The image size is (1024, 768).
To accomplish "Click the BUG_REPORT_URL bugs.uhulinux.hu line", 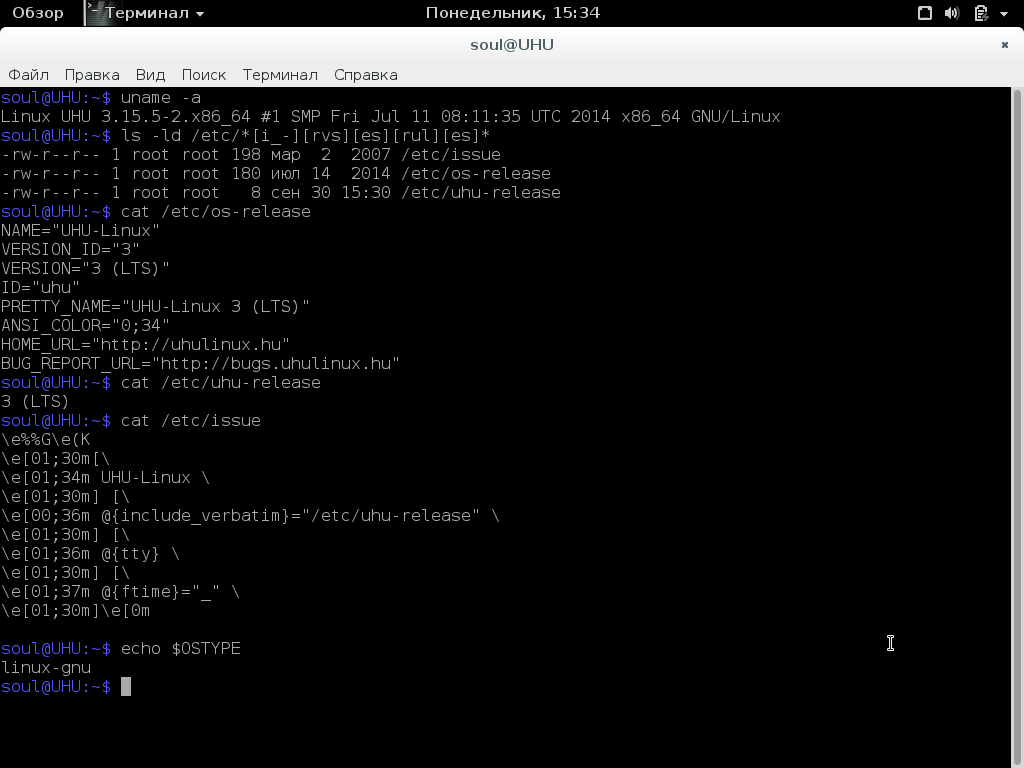I will tap(200, 363).
